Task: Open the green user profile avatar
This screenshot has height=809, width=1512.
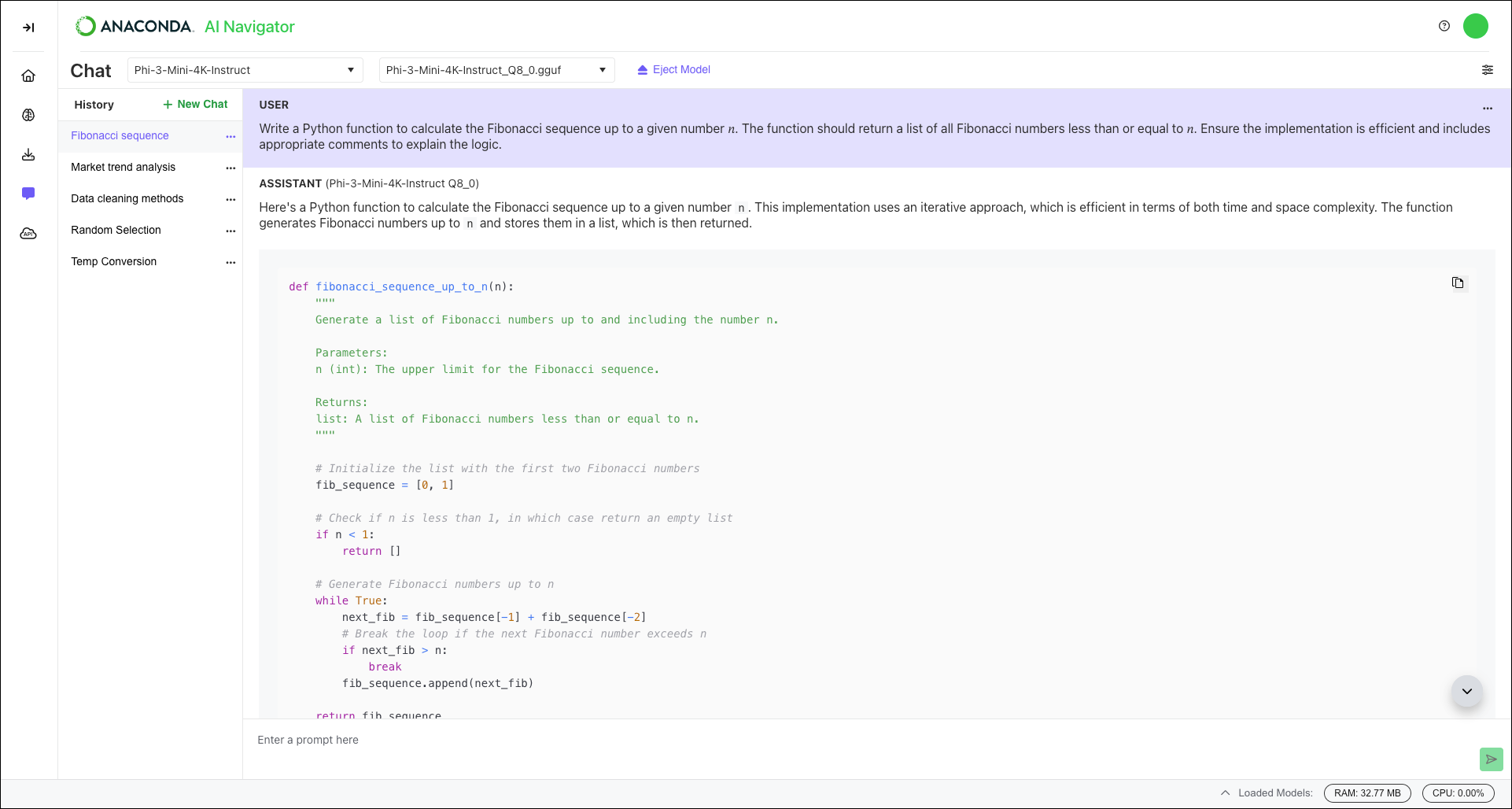Action: point(1476,26)
